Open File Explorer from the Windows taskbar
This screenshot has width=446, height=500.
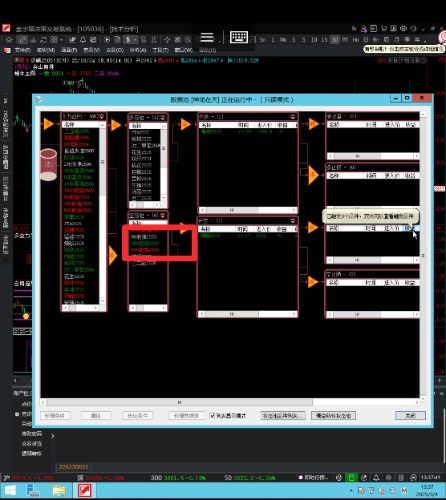[x=59, y=491]
